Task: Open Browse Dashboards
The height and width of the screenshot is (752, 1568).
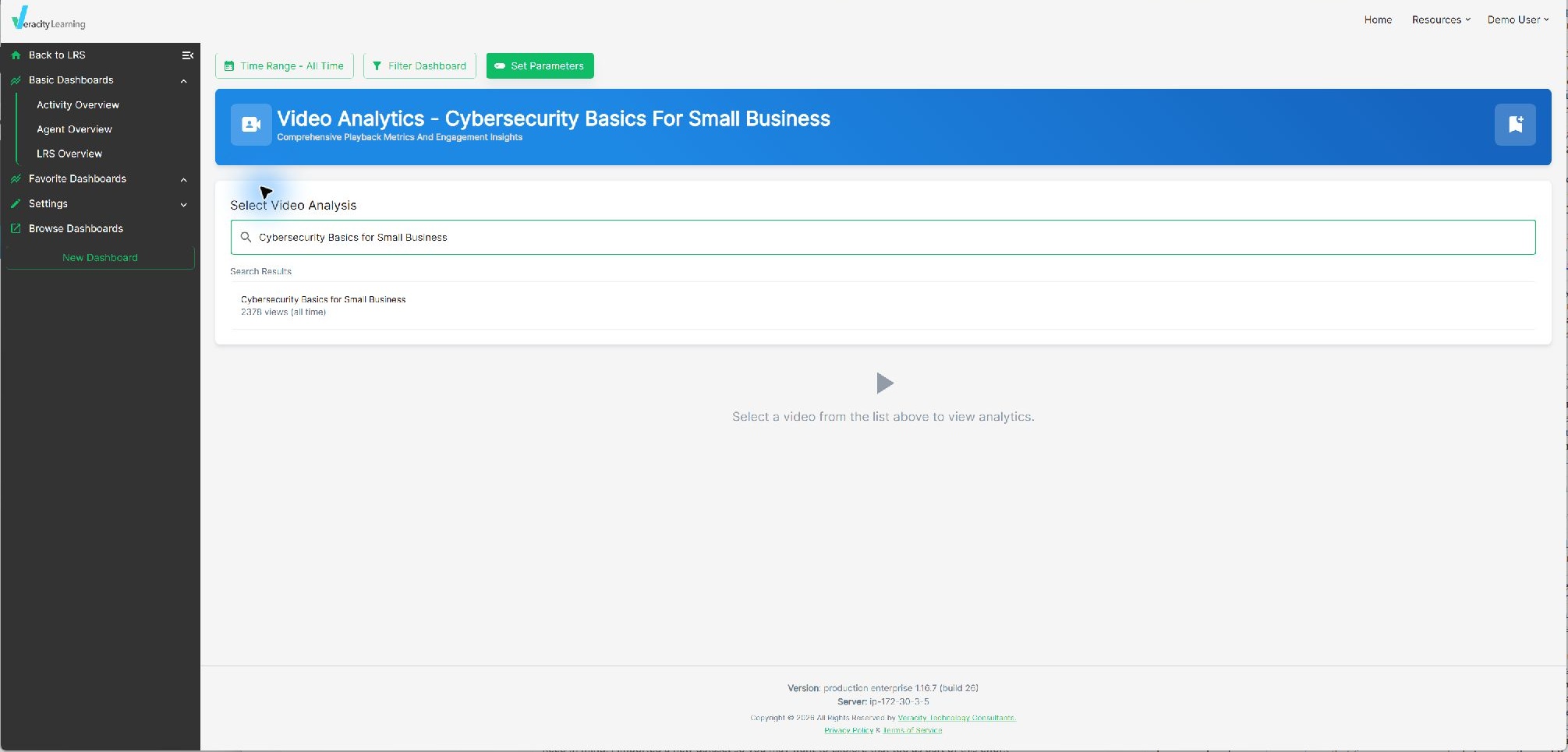Action: (x=76, y=229)
